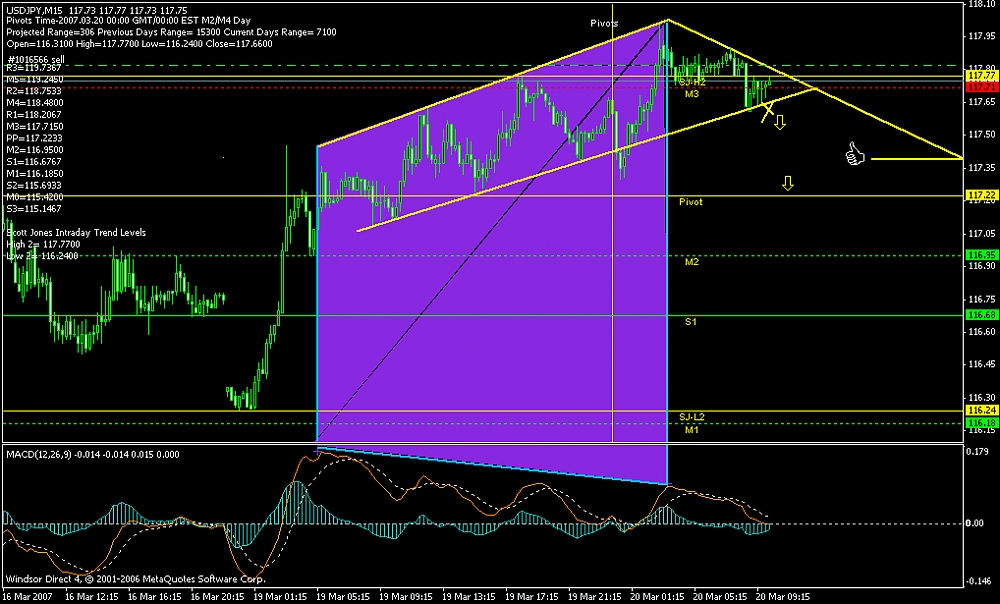Select the 'S1' level label
1000x604 pixels.
[x=691, y=321]
